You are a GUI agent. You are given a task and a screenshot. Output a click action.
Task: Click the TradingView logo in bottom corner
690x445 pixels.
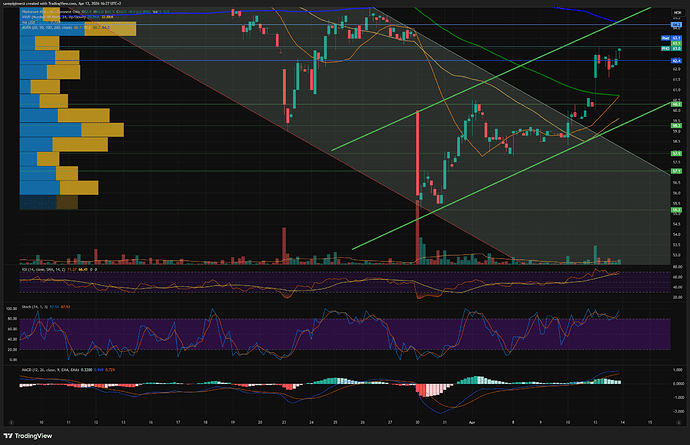pyautogui.click(x=32, y=435)
